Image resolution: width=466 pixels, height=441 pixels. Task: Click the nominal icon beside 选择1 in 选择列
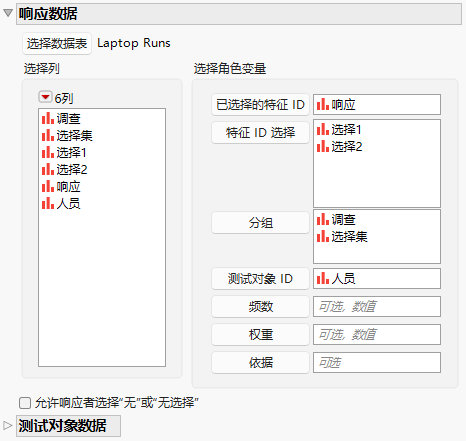tap(48, 152)
